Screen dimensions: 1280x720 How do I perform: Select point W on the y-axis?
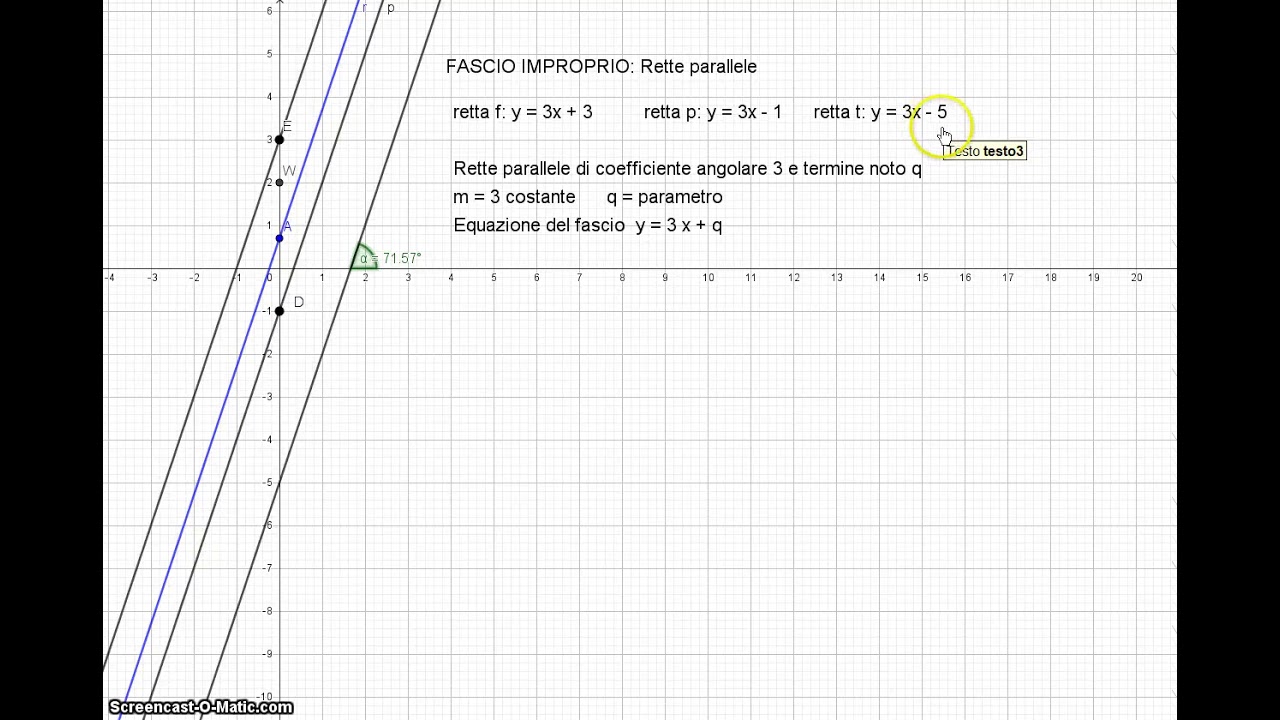tap(279, 182)
